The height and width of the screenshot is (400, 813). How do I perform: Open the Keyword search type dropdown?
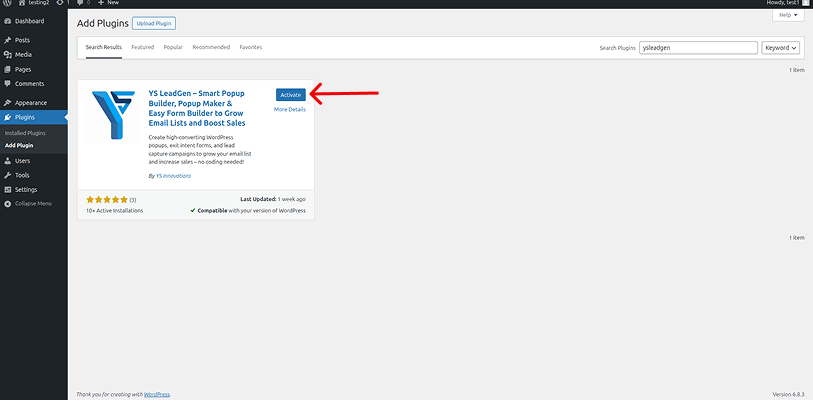point(782,48)
